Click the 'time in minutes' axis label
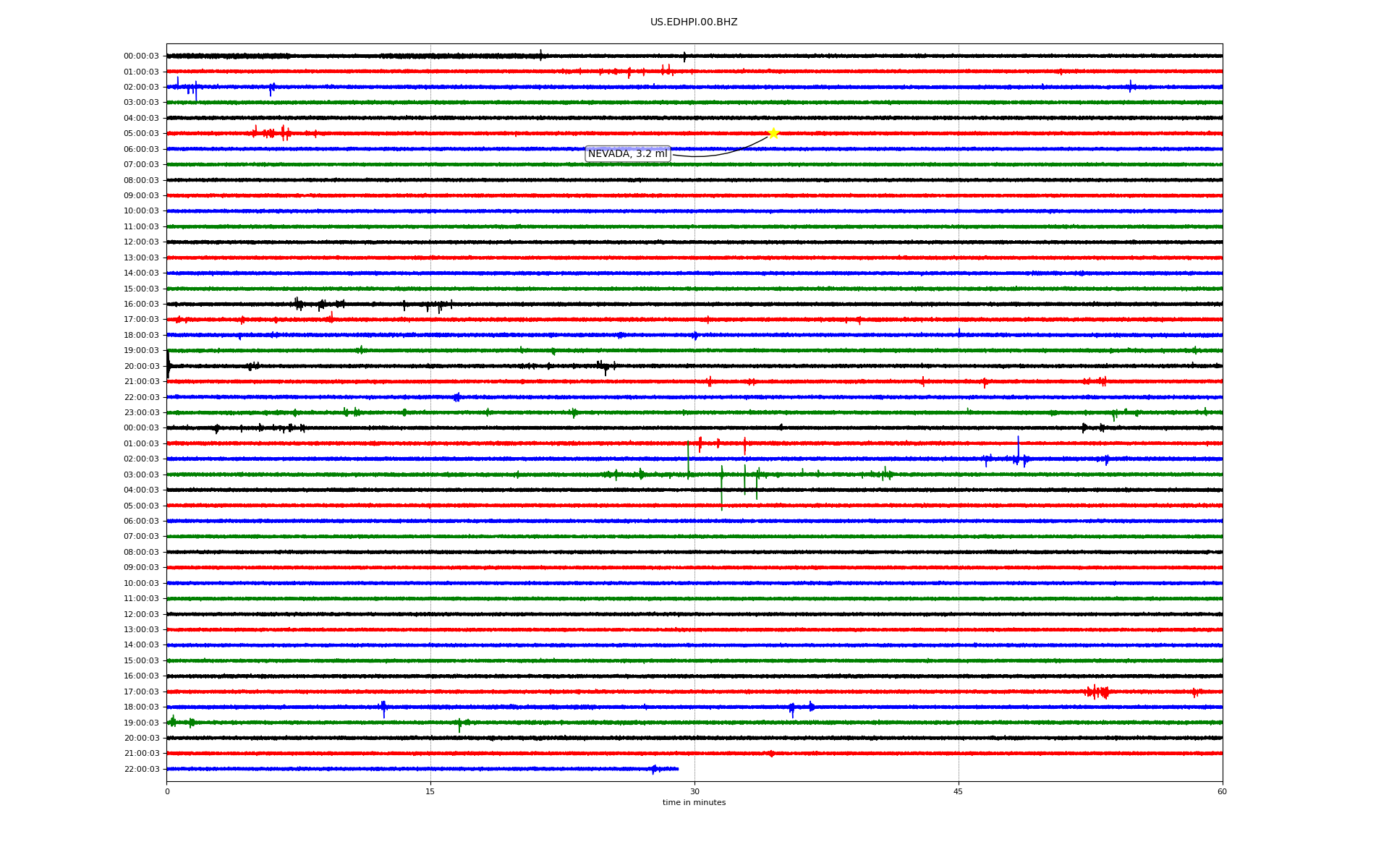 click(694, 803)
